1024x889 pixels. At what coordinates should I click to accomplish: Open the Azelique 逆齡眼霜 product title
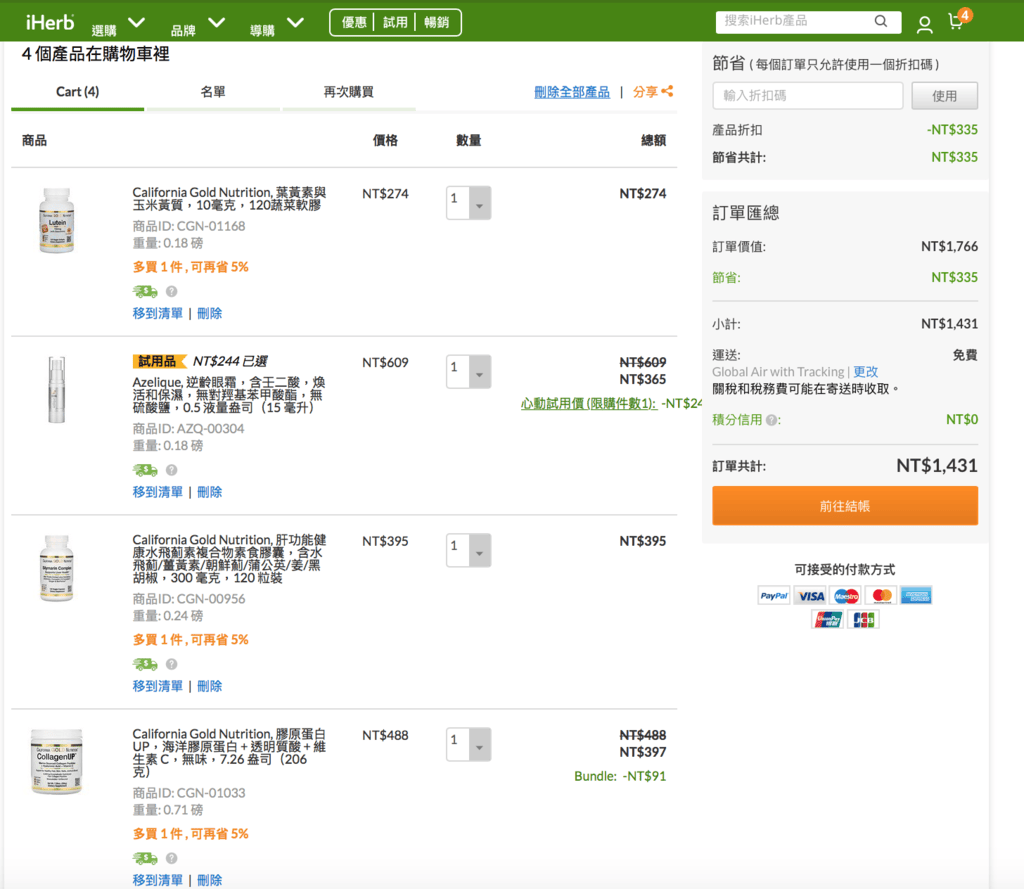pyautogui.click(x=229, y=395)
